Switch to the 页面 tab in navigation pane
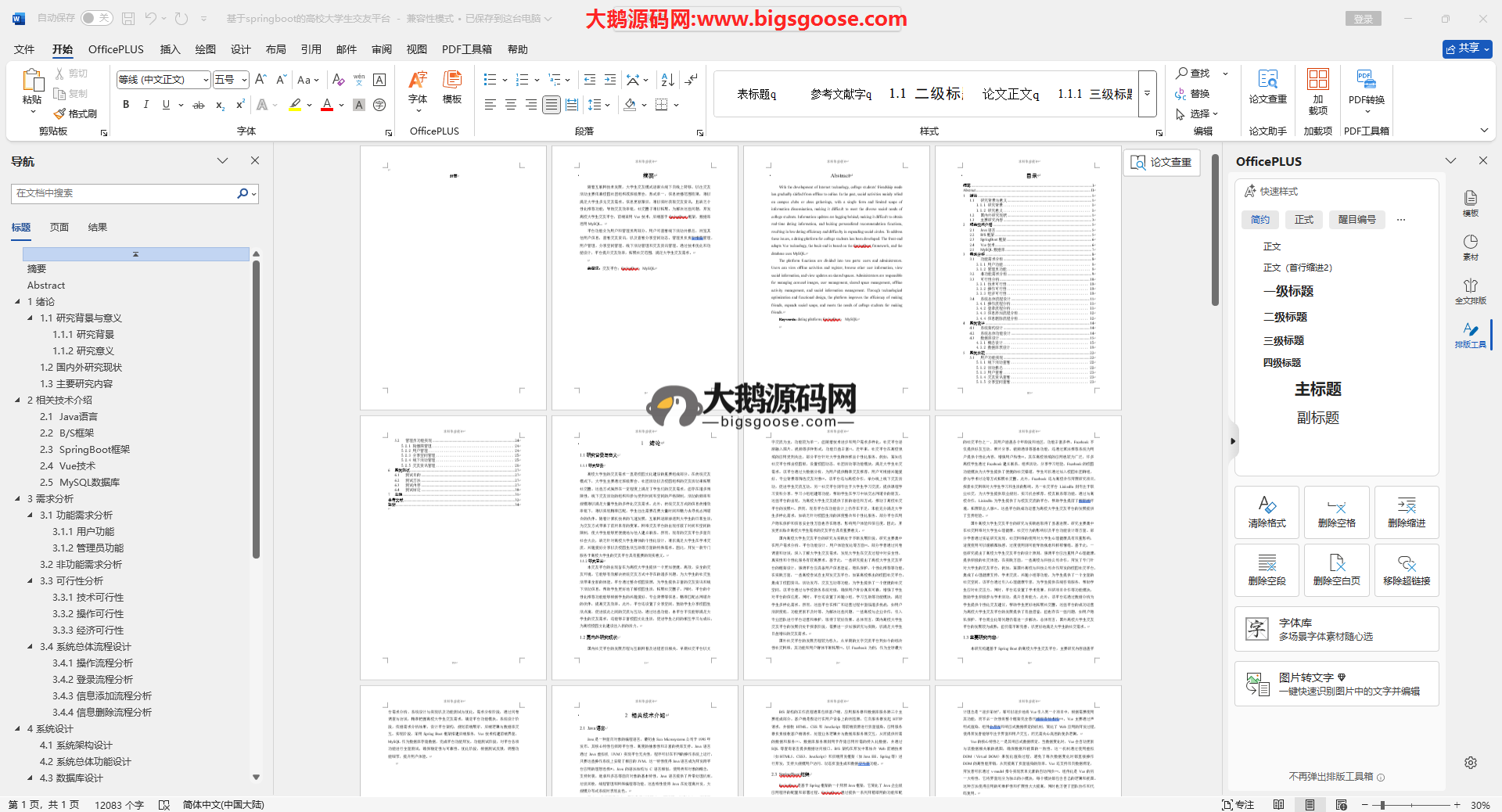The width and height of the screenshot is (1502, 812). 59,228
